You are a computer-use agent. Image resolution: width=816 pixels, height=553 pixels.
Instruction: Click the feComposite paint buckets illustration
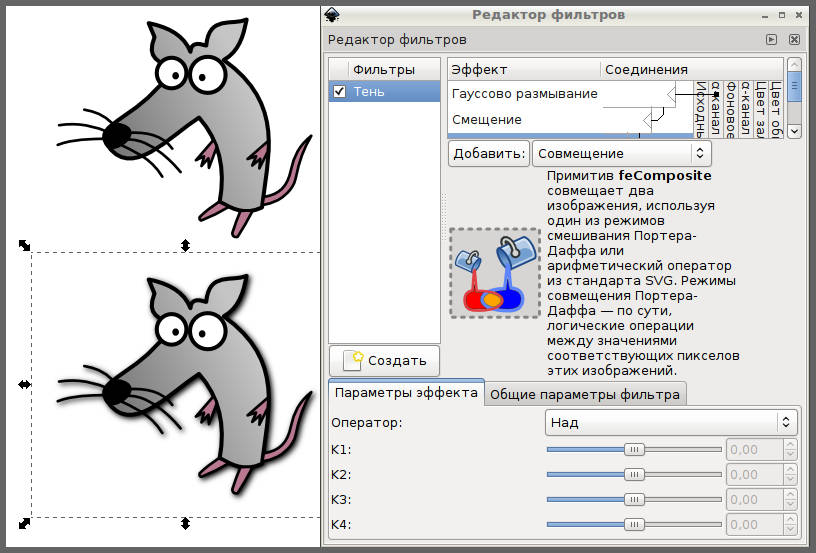pyautogui.click(x=494, y=273)
